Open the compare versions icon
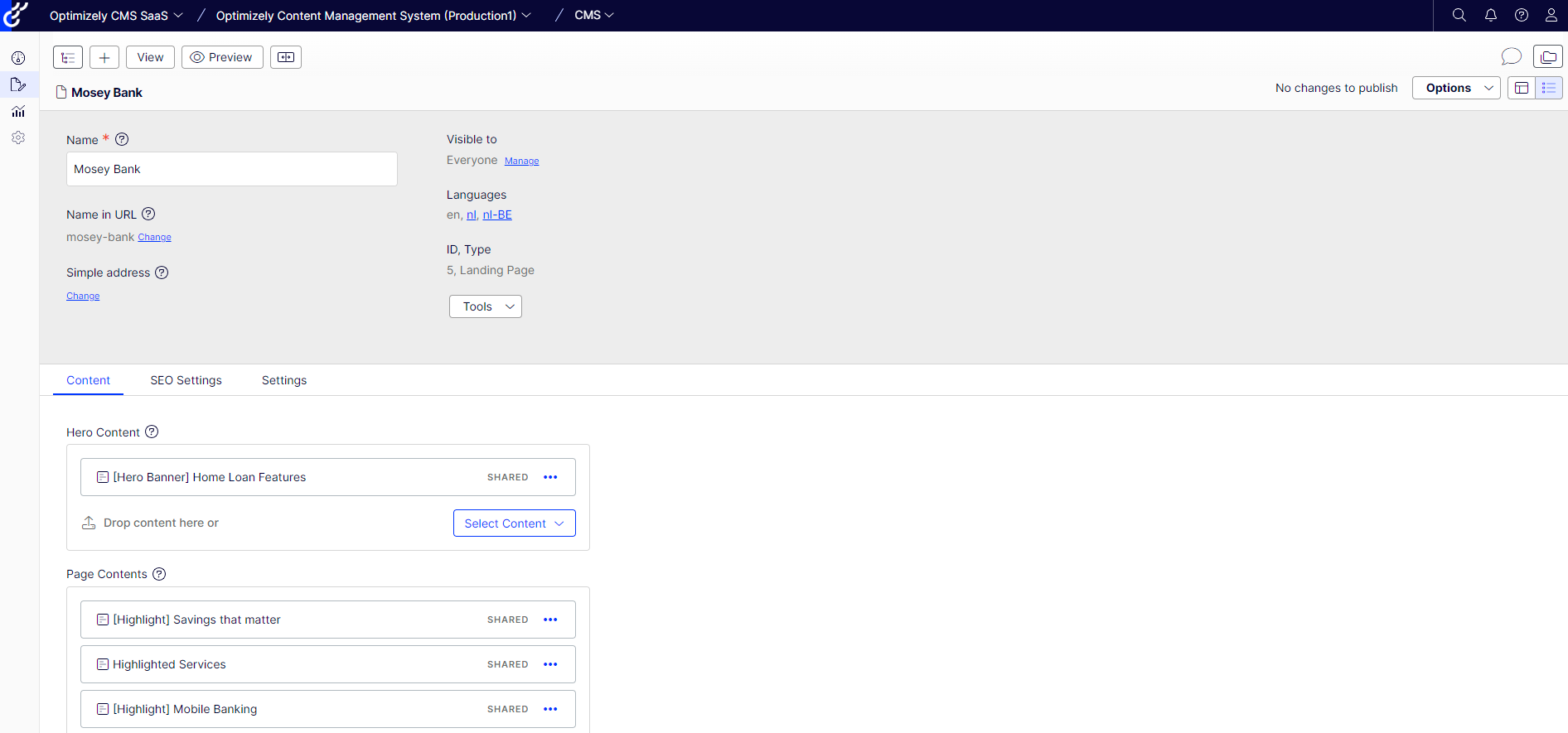Viewport: 1568px width, 733px height. click(286, 57)
